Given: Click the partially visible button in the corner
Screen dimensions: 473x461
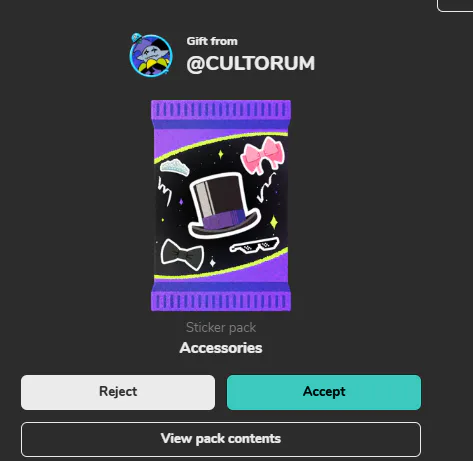Looking at the screenshot, I should [455, 6].
